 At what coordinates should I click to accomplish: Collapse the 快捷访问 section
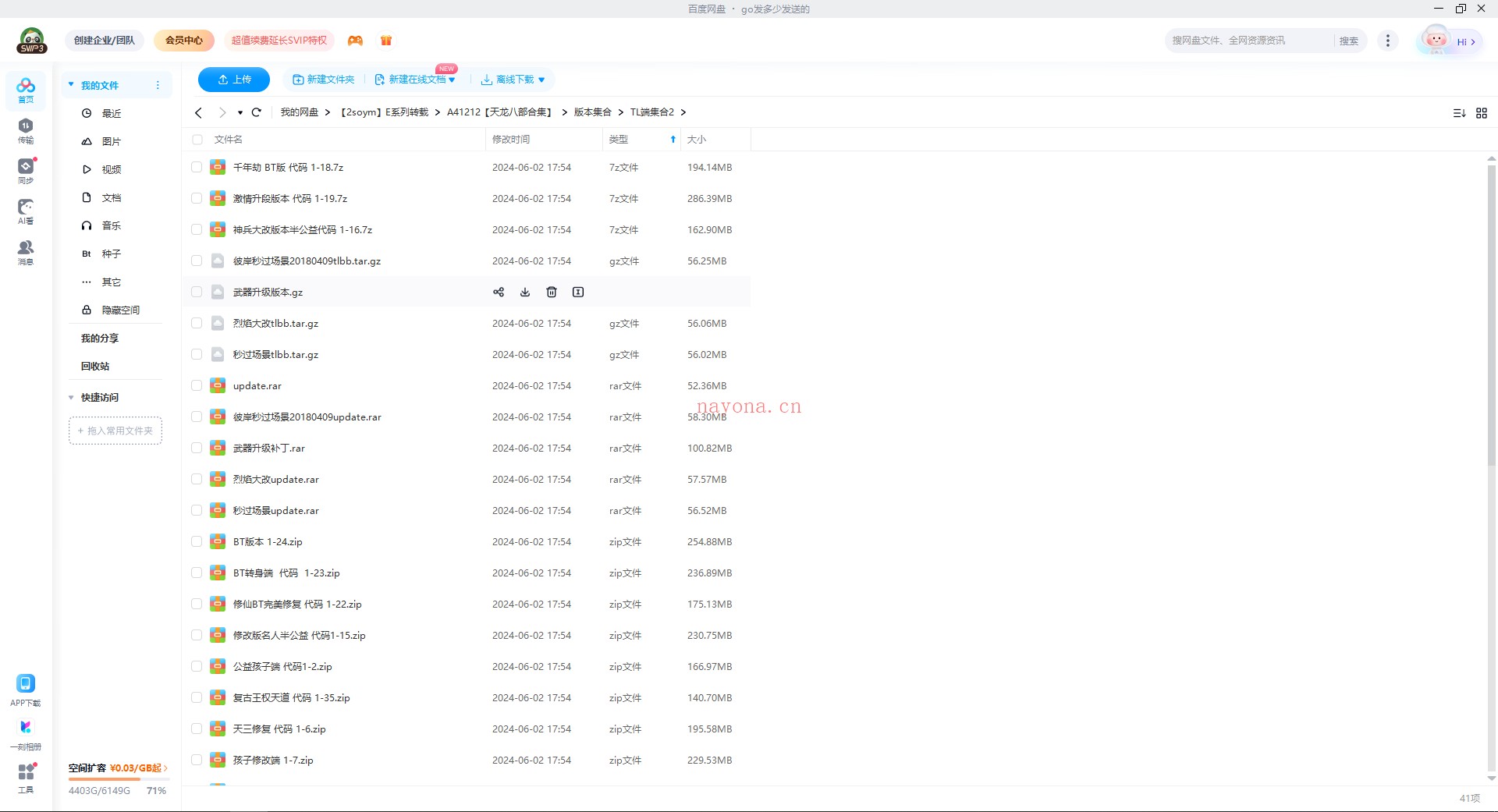pyautogui.click(x=71, y=397)
